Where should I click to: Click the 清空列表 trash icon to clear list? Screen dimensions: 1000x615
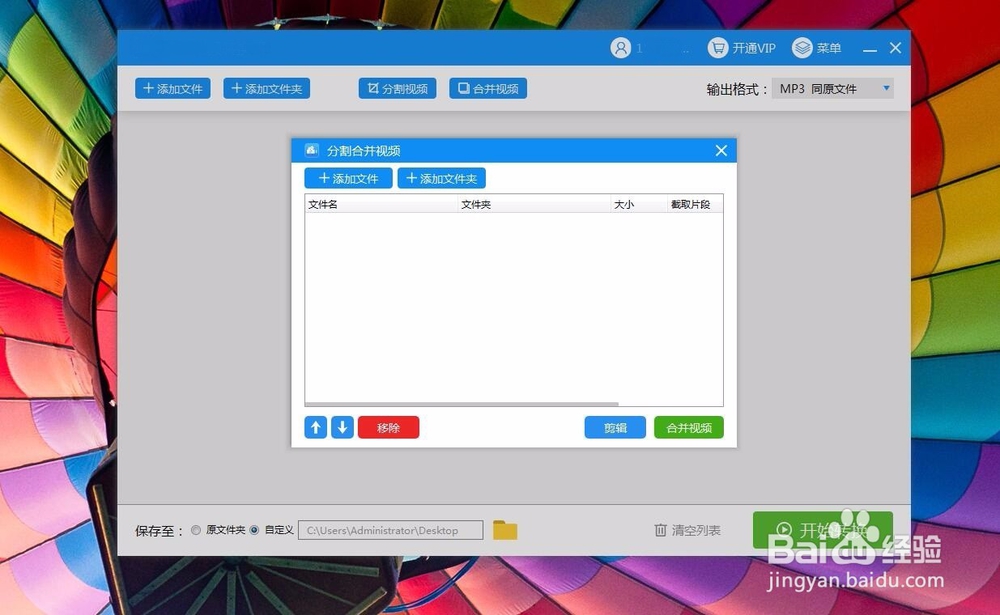pyautogui.click(x=662, y=529)
